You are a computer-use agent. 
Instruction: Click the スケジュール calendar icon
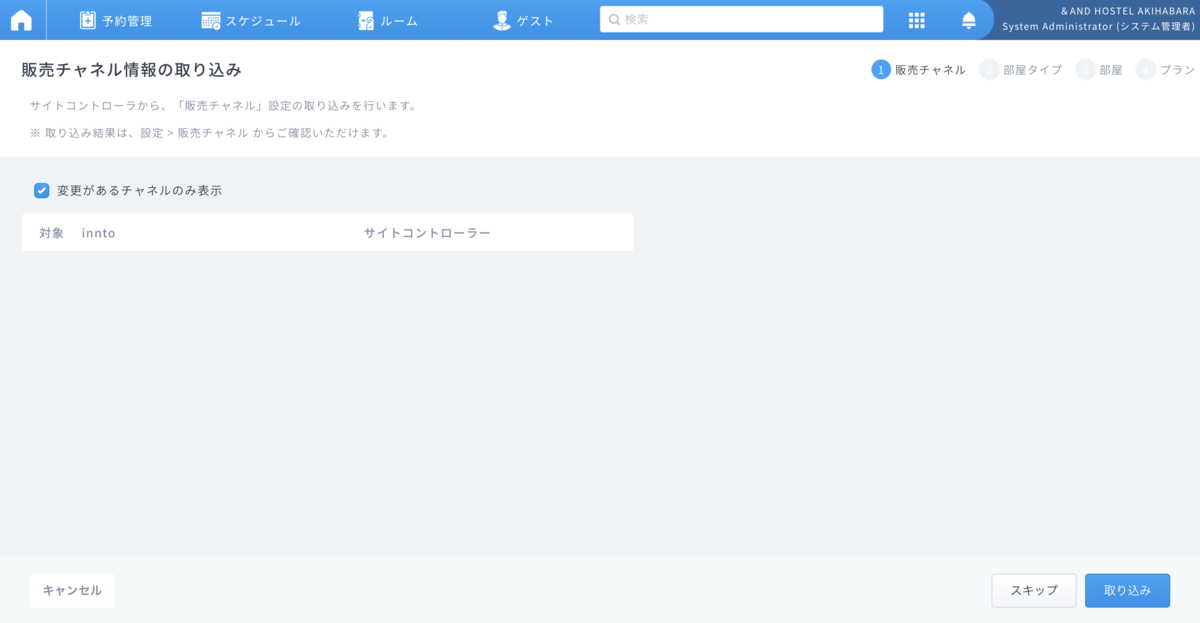coord(211,20)
